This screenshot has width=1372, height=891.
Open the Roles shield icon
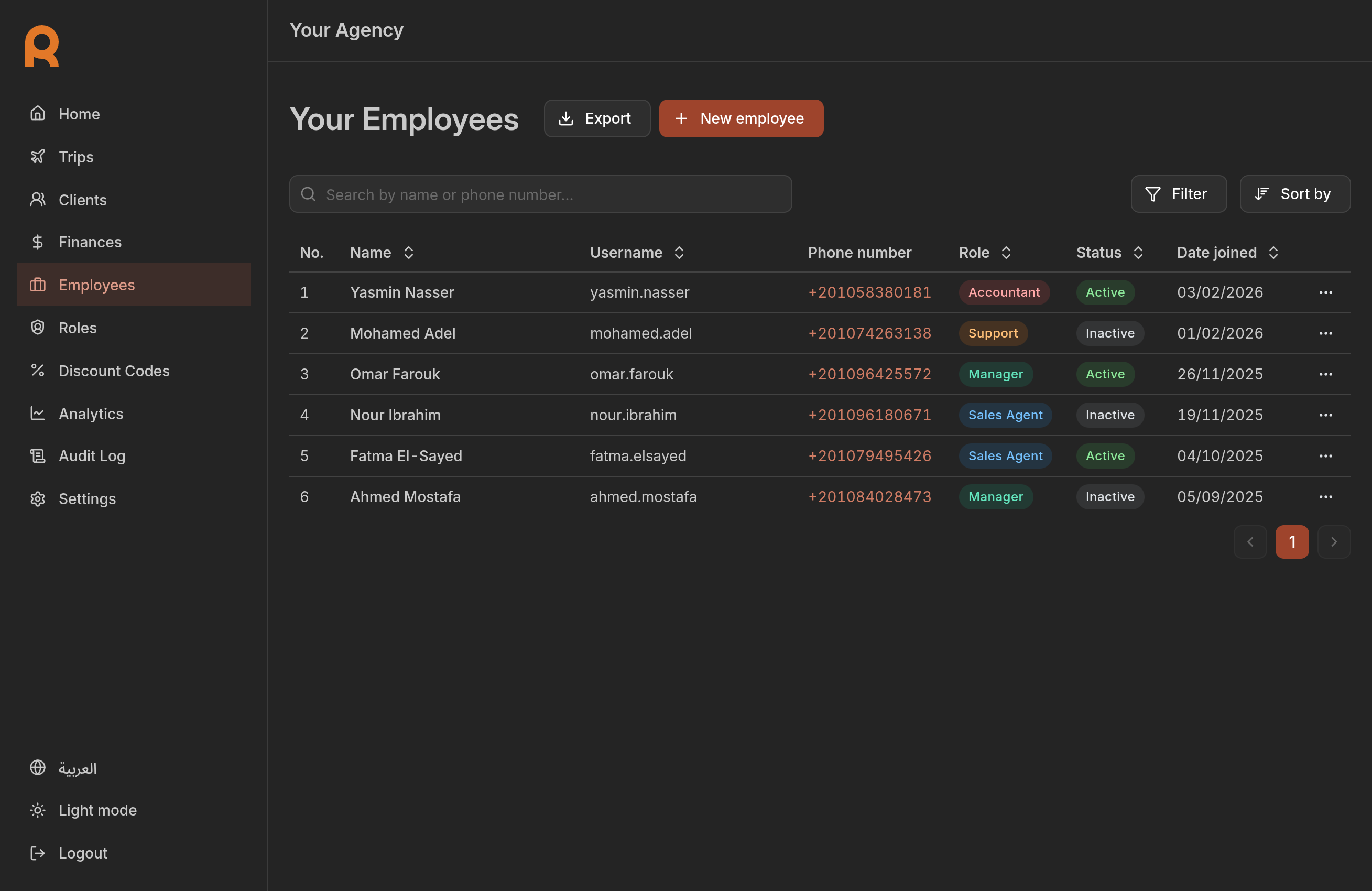tap(38, 328)
